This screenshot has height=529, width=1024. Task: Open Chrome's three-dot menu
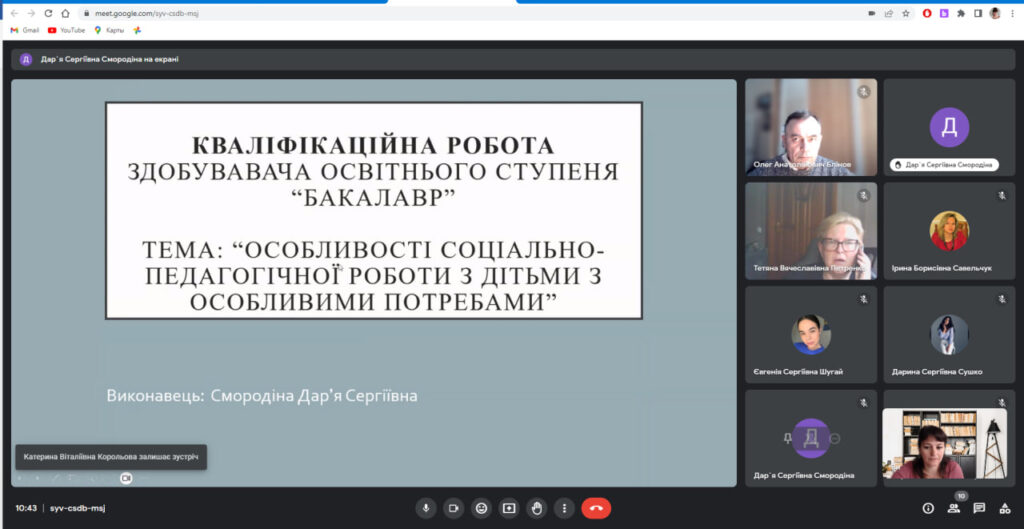[x=1012, y=13]
